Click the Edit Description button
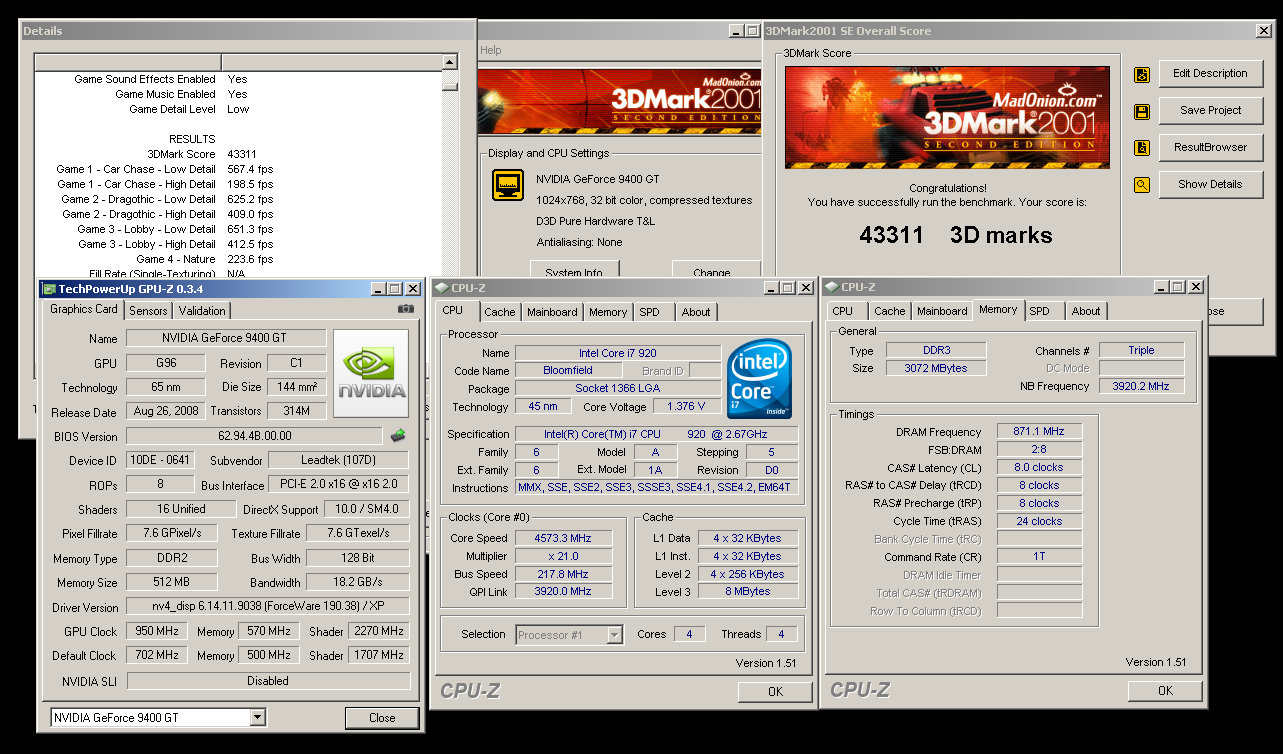Image resolution: width=1283 pixels, height=754 pixels. [x=1211, y=73]
